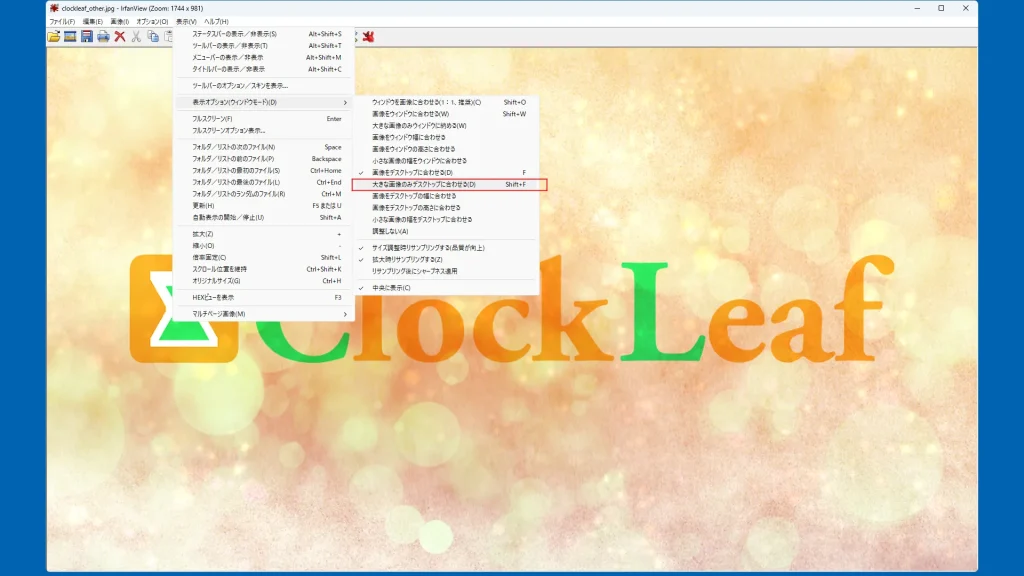The image size is (1024, 576).
Task: Uncheck 中央に表示(C)
Action: [x=447, y=288]
